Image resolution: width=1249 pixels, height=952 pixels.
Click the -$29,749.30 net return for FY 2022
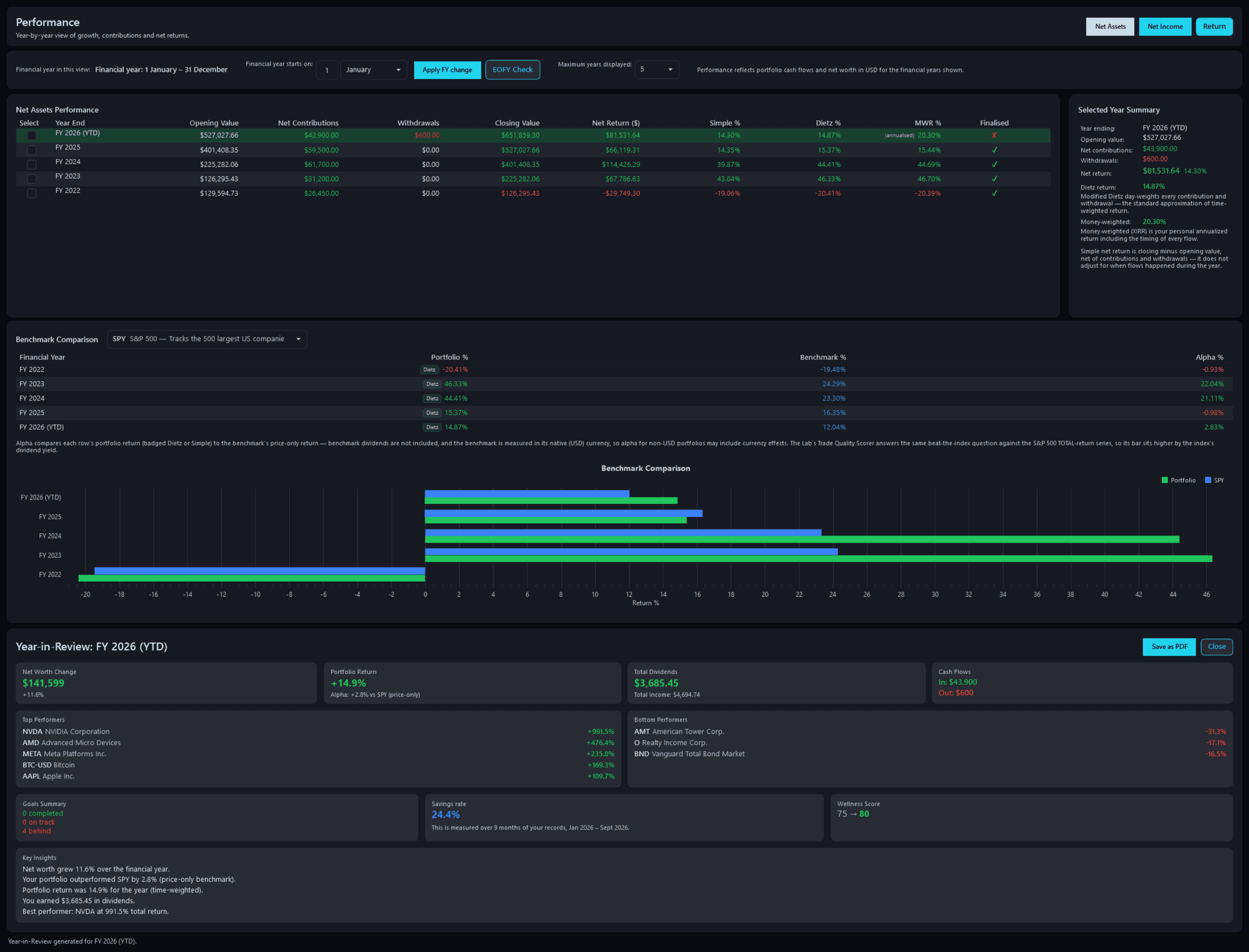click(621, 193)
